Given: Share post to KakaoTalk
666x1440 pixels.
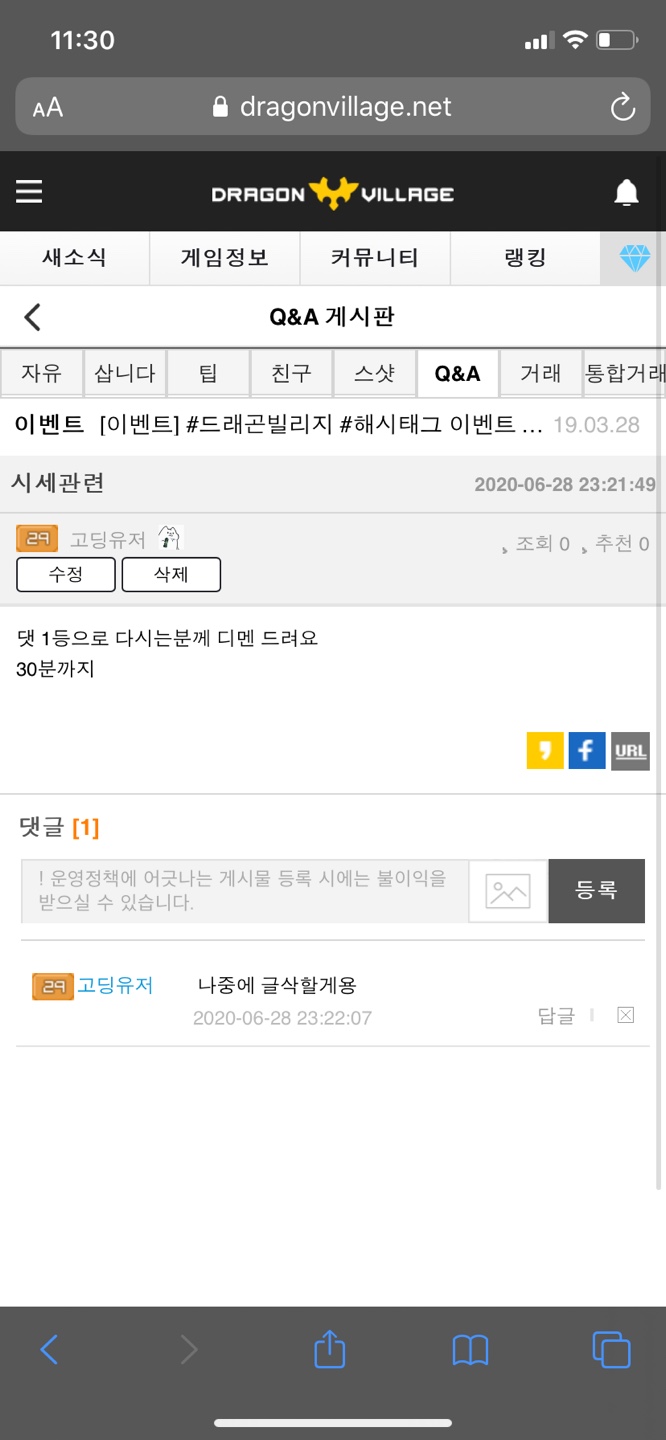Looking at the screenshot, I should 545,751.
